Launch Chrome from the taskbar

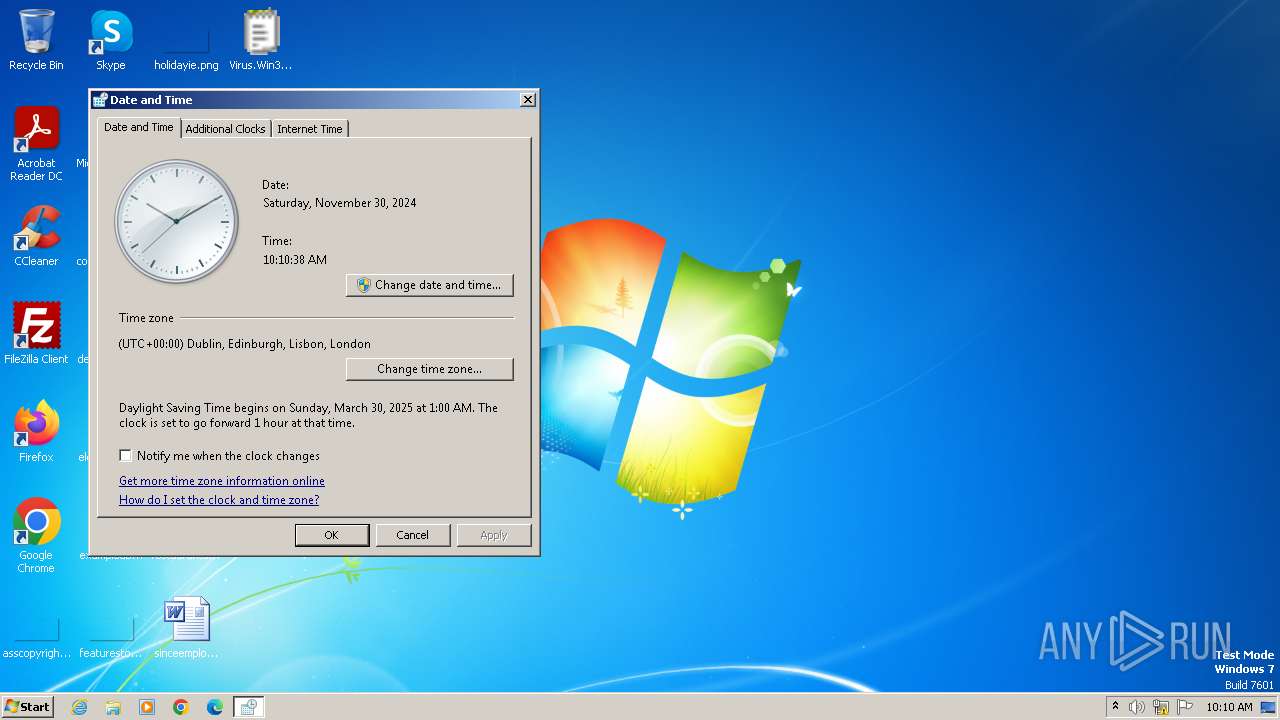(181, 707)
